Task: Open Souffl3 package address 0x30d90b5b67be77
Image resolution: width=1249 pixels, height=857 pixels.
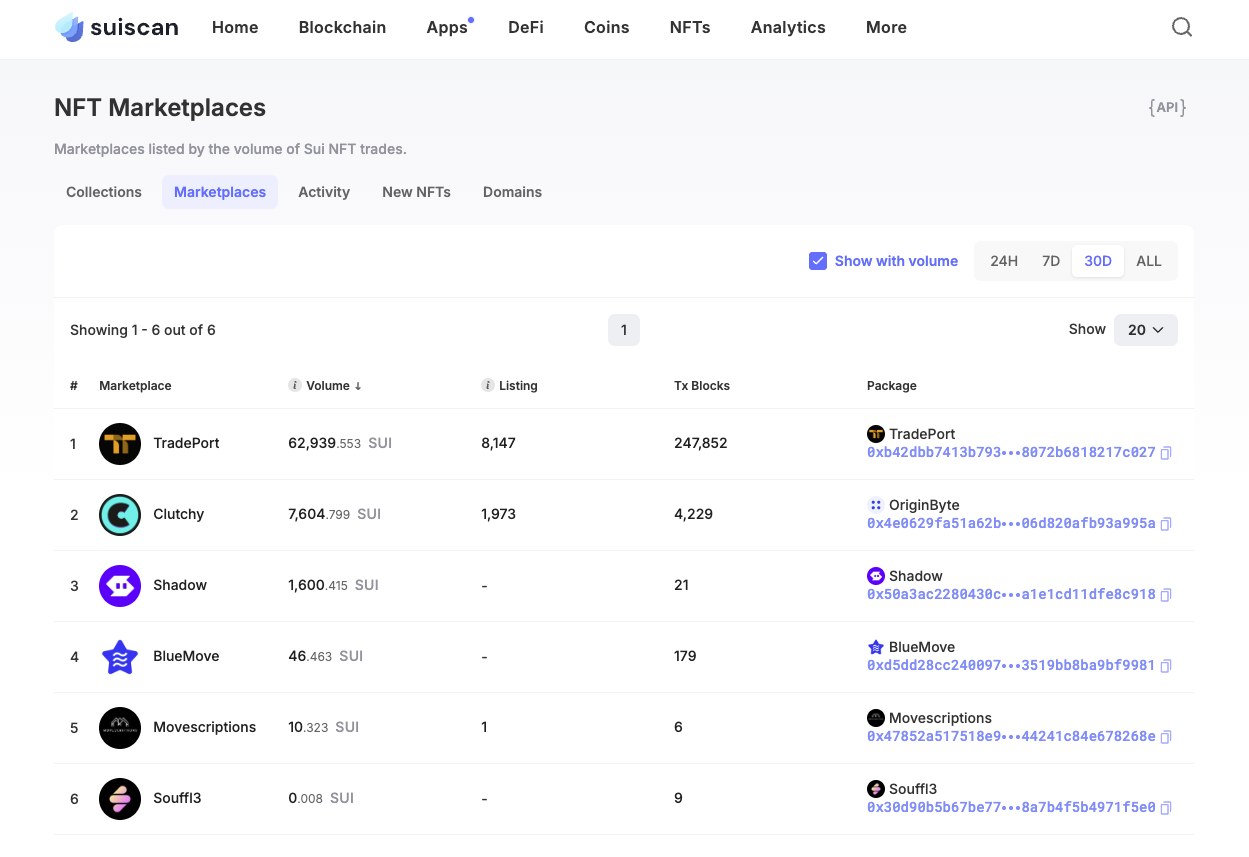Action: 1011,808
